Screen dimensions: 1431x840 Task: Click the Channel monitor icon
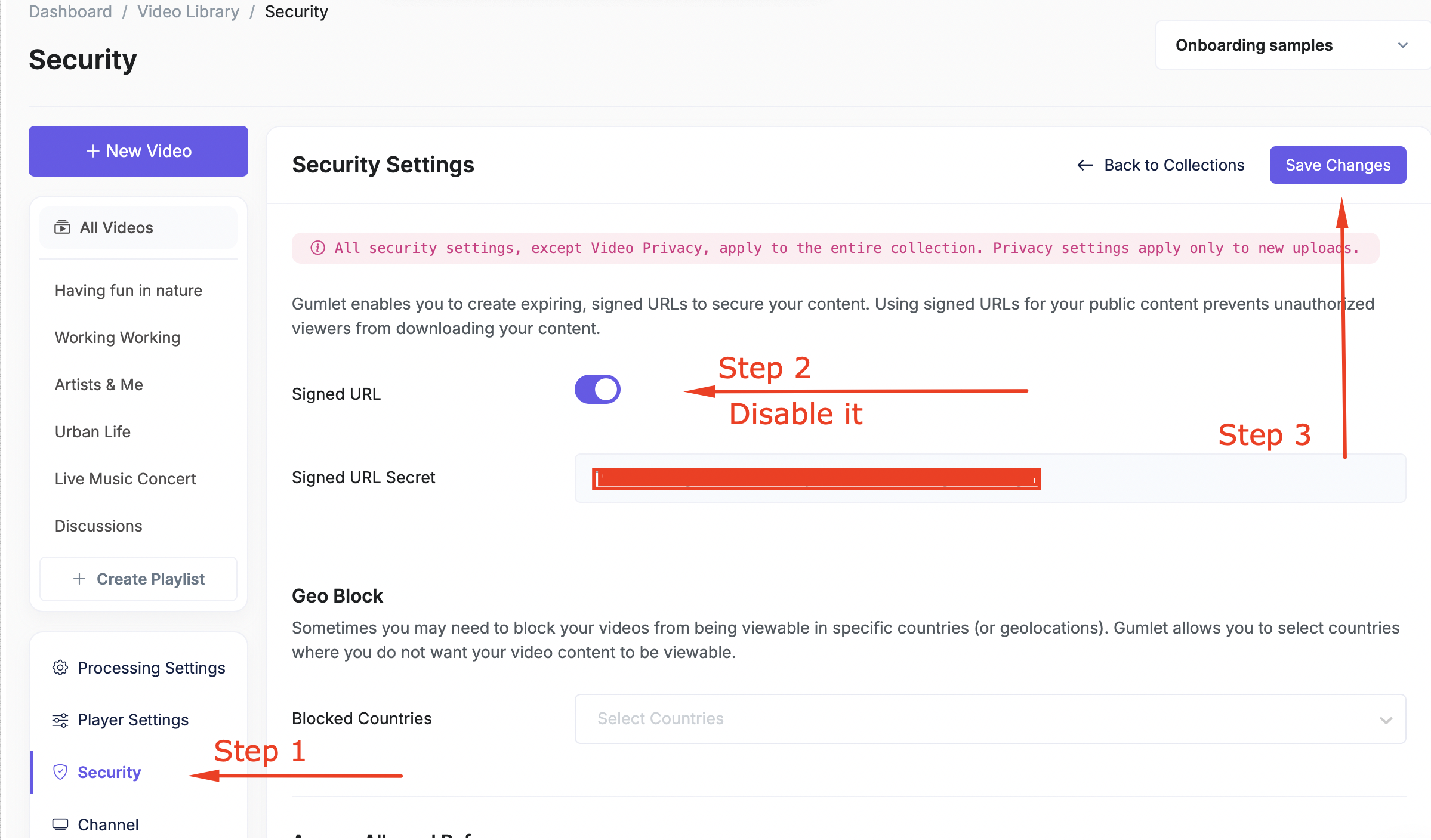click(x=60, y=824)
